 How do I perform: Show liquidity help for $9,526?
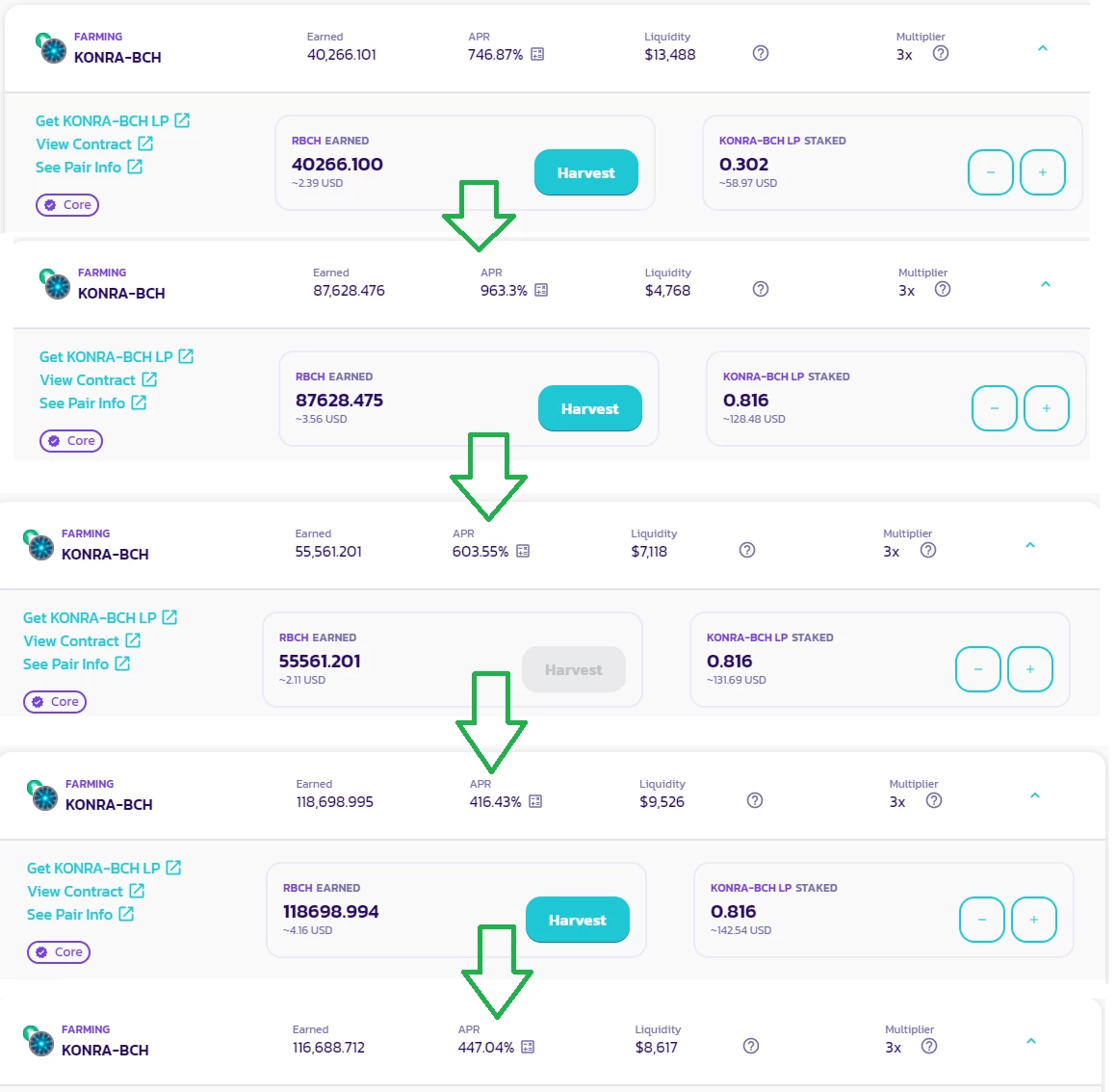click(x=755, y=800)
